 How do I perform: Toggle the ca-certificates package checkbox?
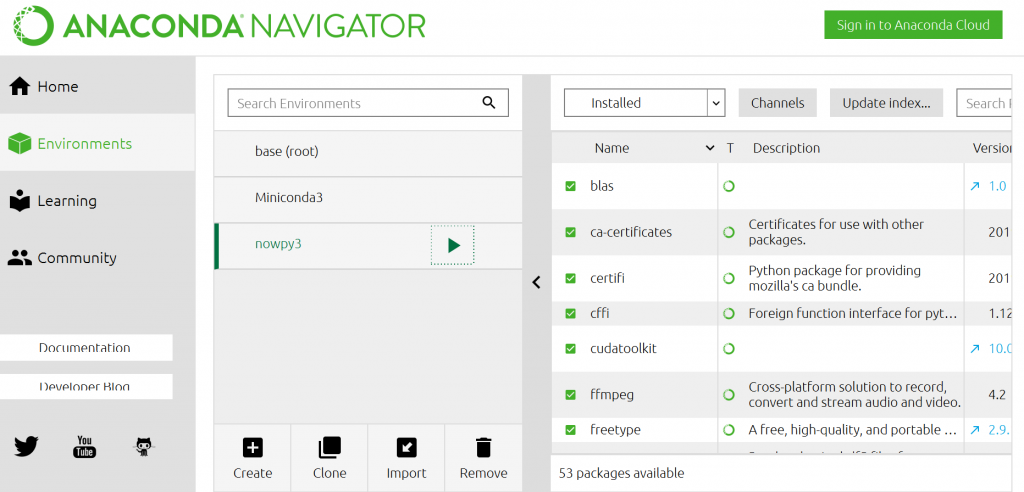[571, 232]
